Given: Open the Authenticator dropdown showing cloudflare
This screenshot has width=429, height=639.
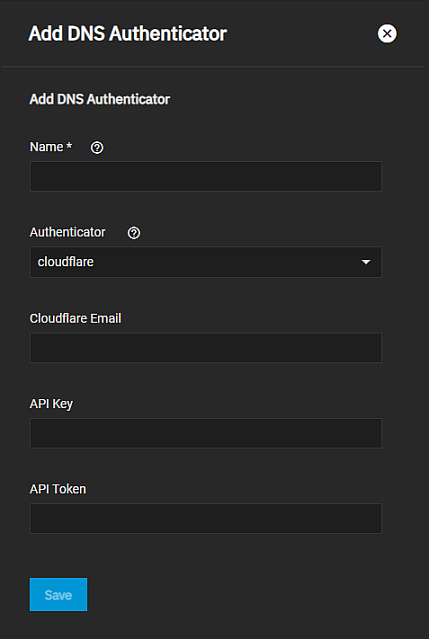Looking at the screenshot, I should (206, 262).
